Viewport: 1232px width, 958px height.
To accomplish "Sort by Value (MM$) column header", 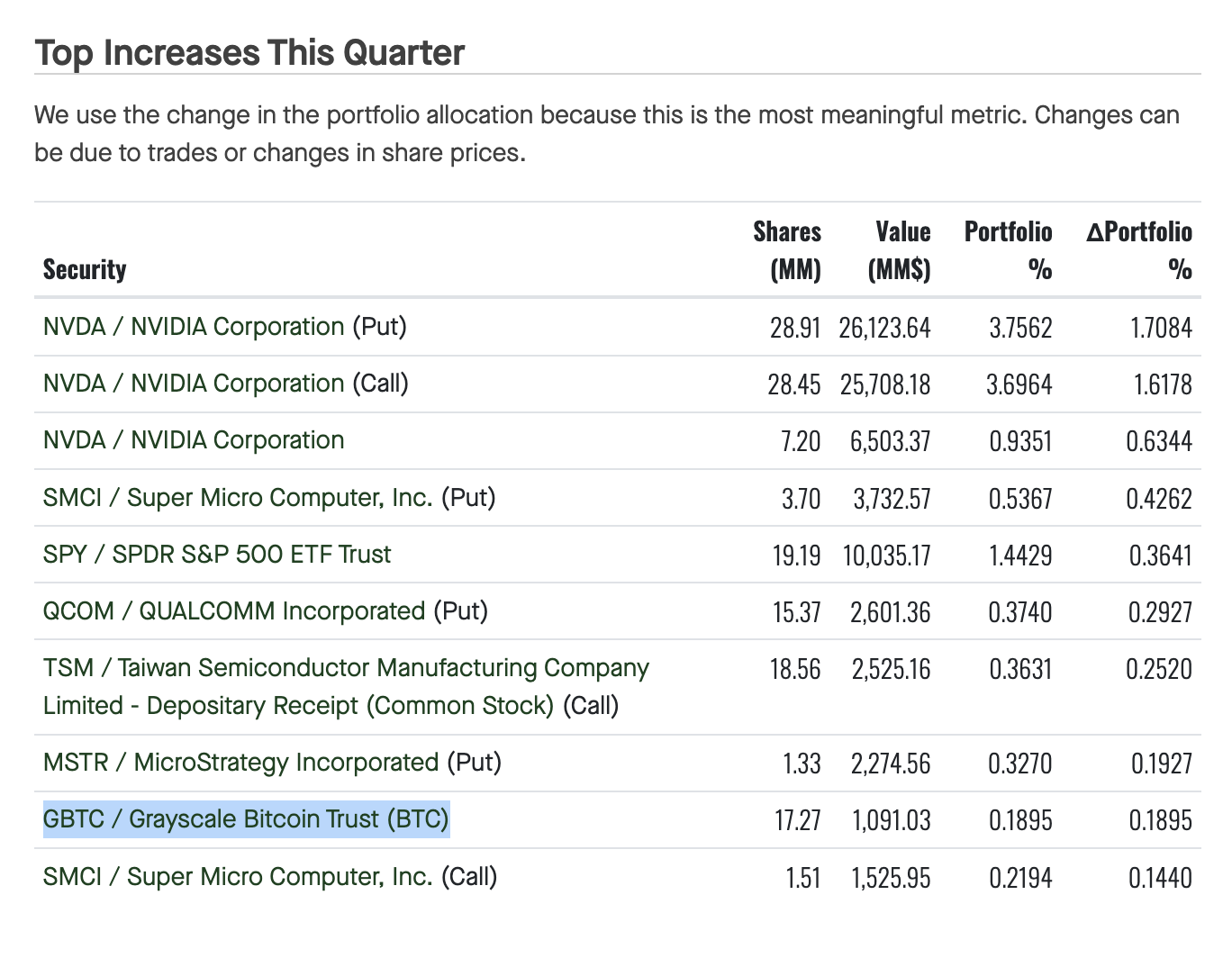I will coord(901,250).
